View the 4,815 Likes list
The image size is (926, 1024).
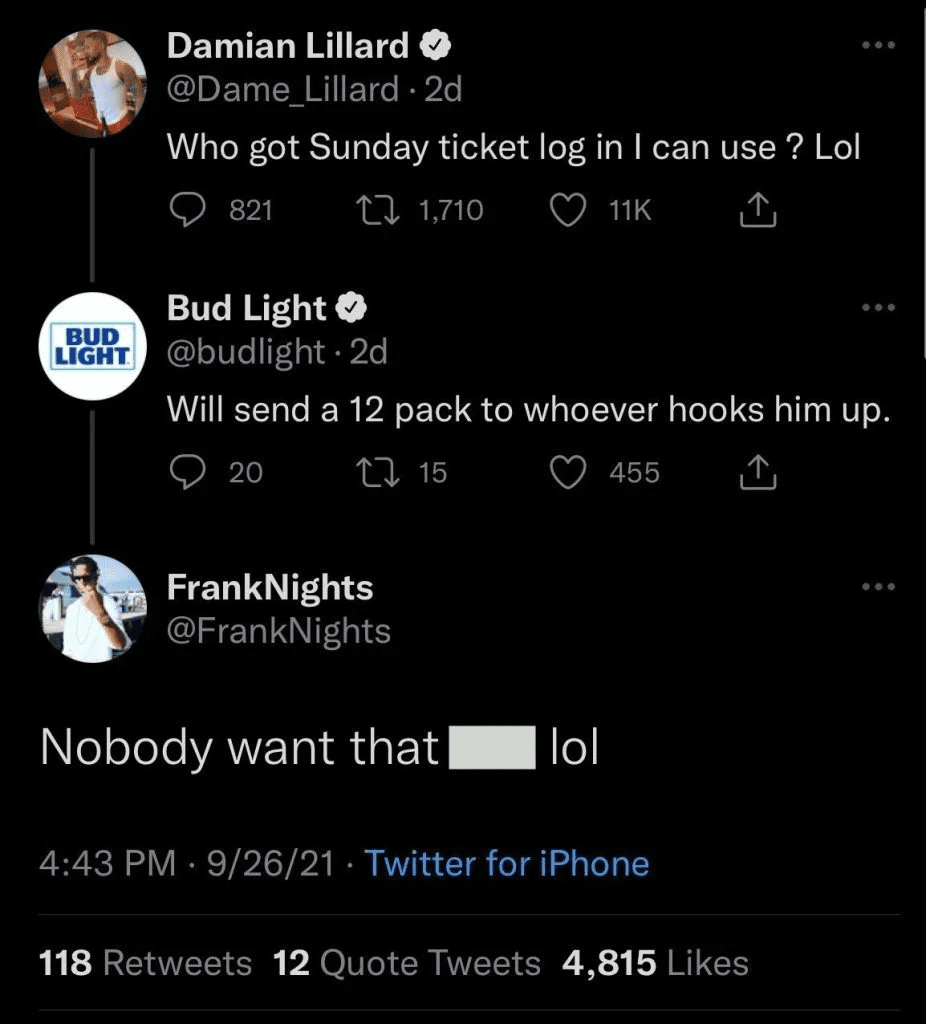(655, 963)
